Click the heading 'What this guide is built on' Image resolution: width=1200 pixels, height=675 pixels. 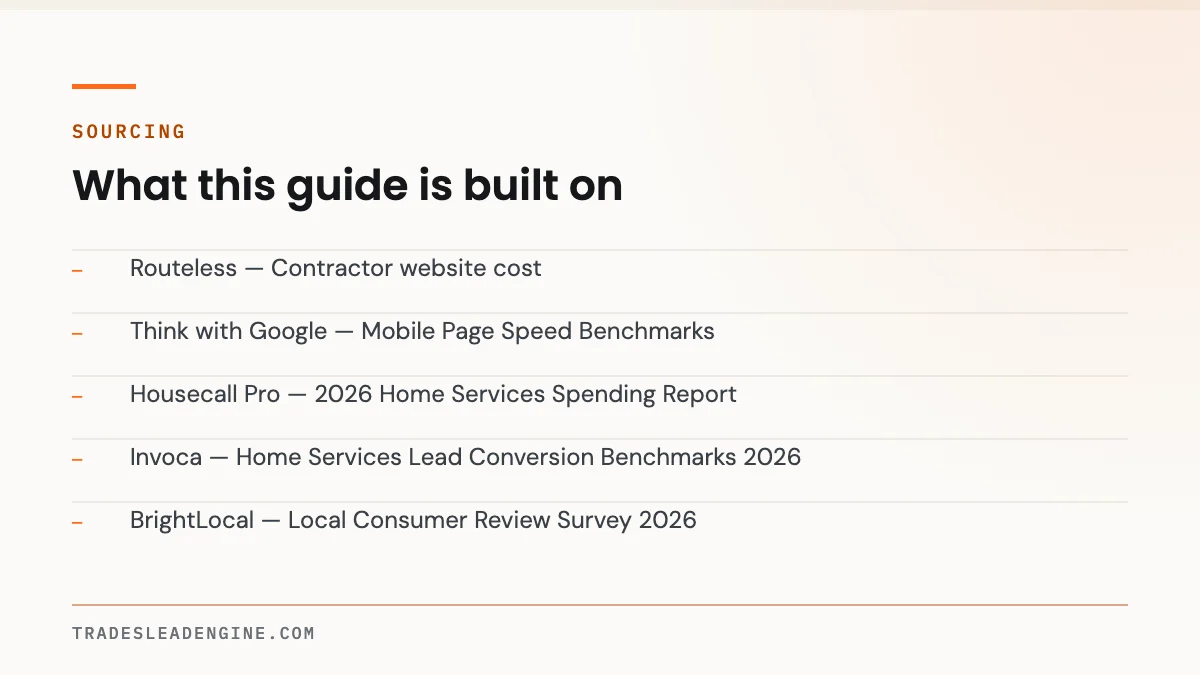click(347, 186)
